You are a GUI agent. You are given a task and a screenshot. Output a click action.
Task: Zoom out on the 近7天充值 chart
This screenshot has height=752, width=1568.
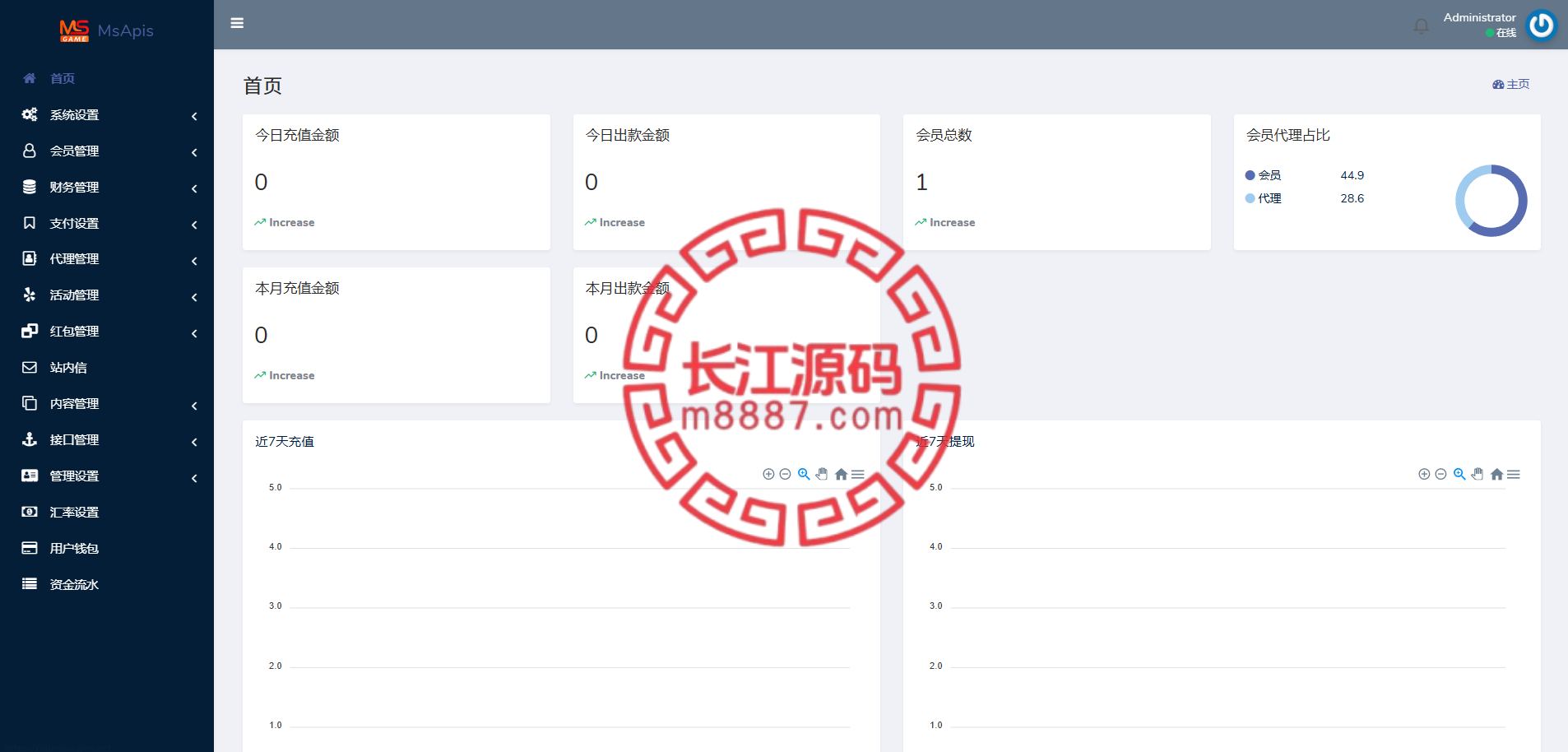point(785,474)
